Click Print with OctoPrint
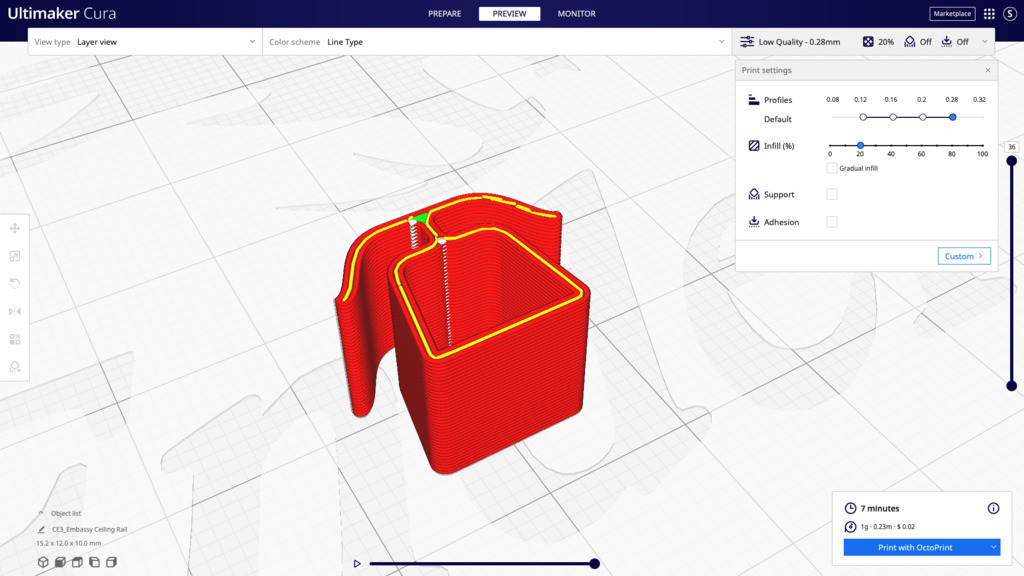Image resolution: width=1024 pixels, height=576 pixels. point(915,547)
